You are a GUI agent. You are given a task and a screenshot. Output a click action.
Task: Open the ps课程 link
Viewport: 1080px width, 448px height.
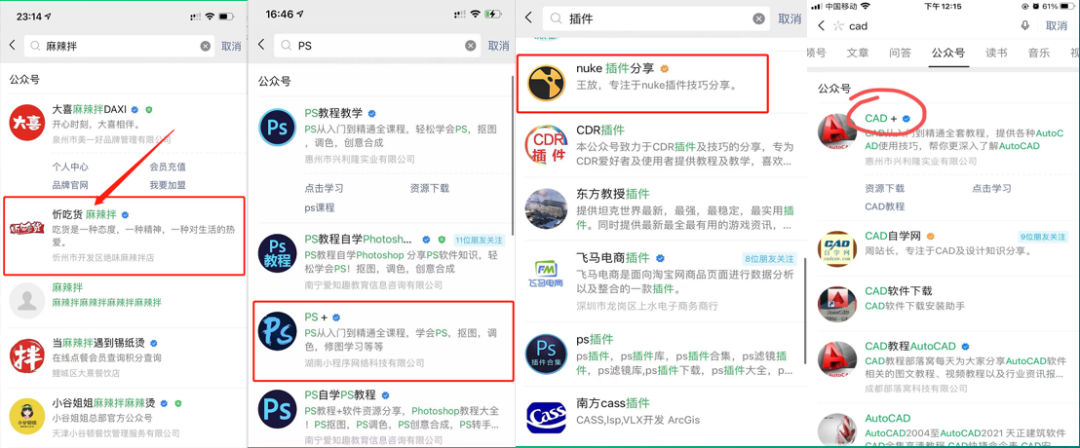(x=320, y=207)
